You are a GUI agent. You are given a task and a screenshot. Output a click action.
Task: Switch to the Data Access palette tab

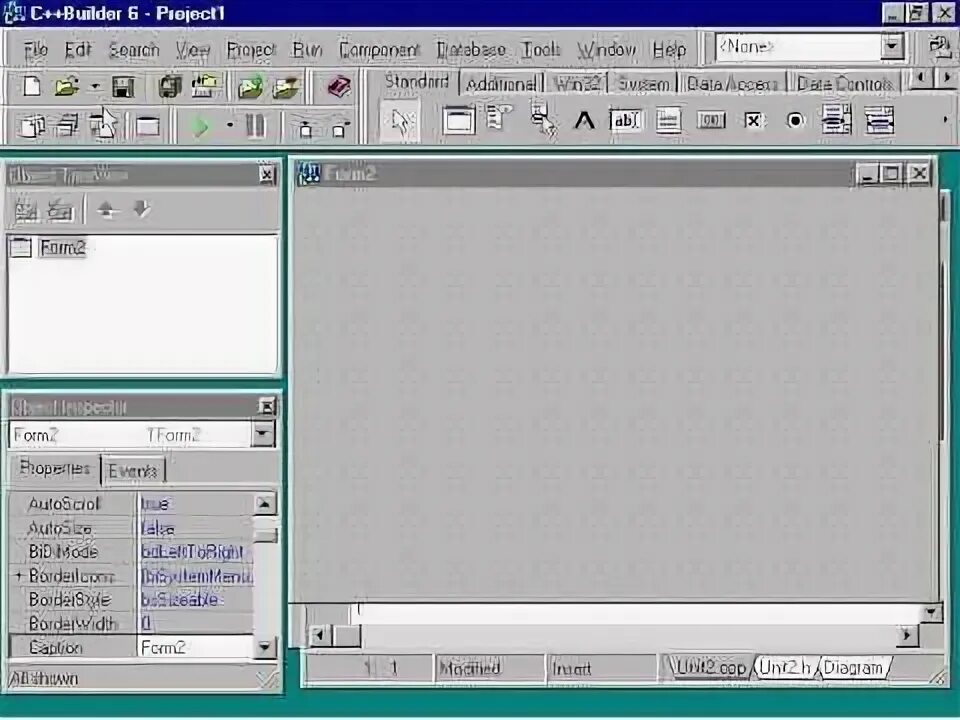732,84
